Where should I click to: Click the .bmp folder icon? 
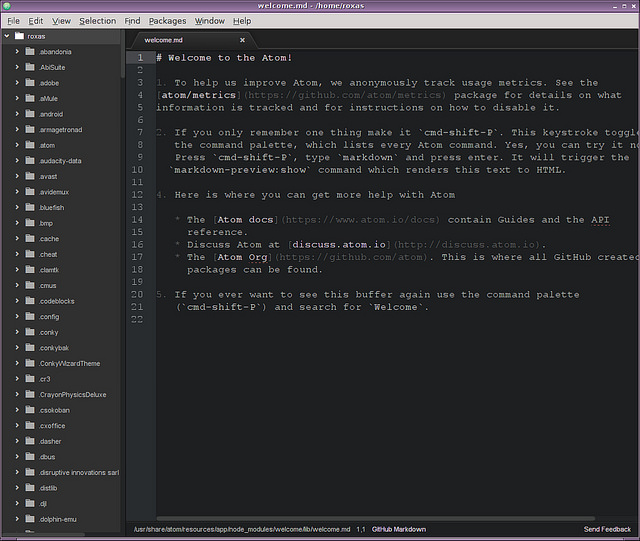click(30, 223)
